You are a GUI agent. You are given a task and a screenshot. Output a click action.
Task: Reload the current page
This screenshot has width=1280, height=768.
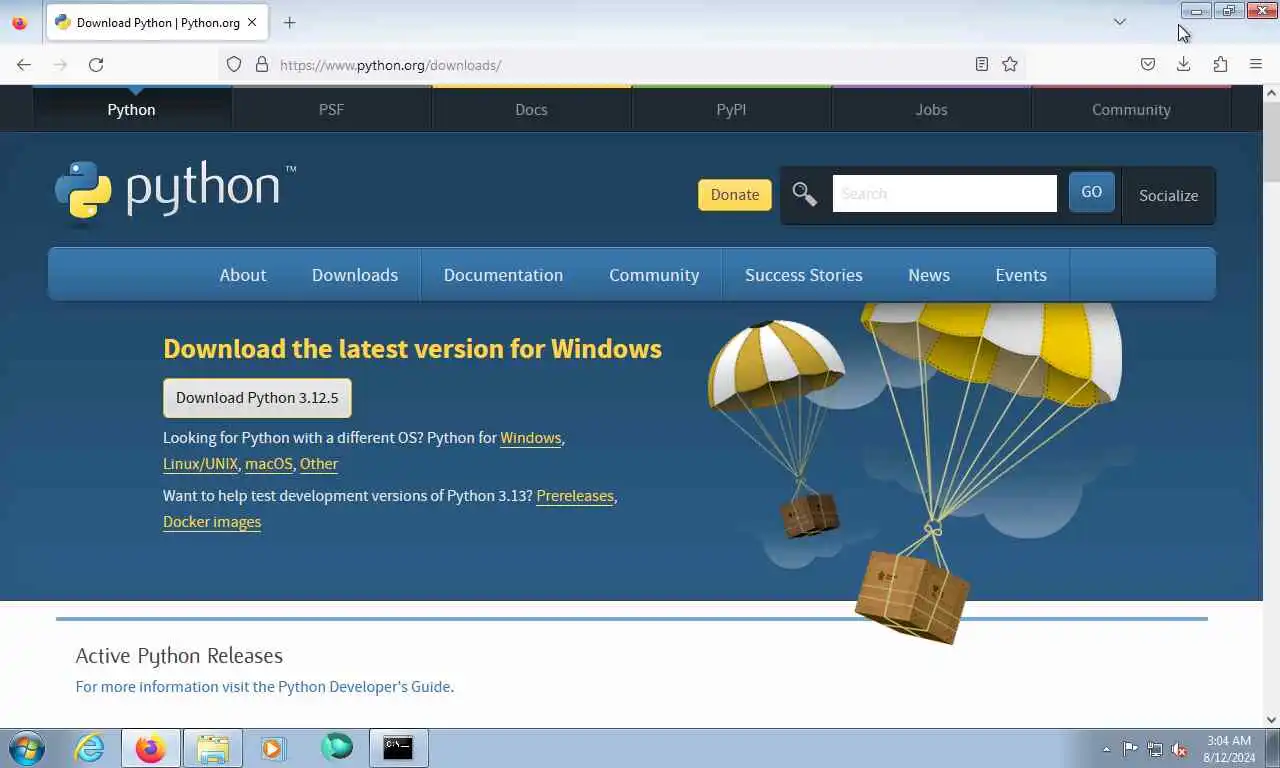coord(96,65)
